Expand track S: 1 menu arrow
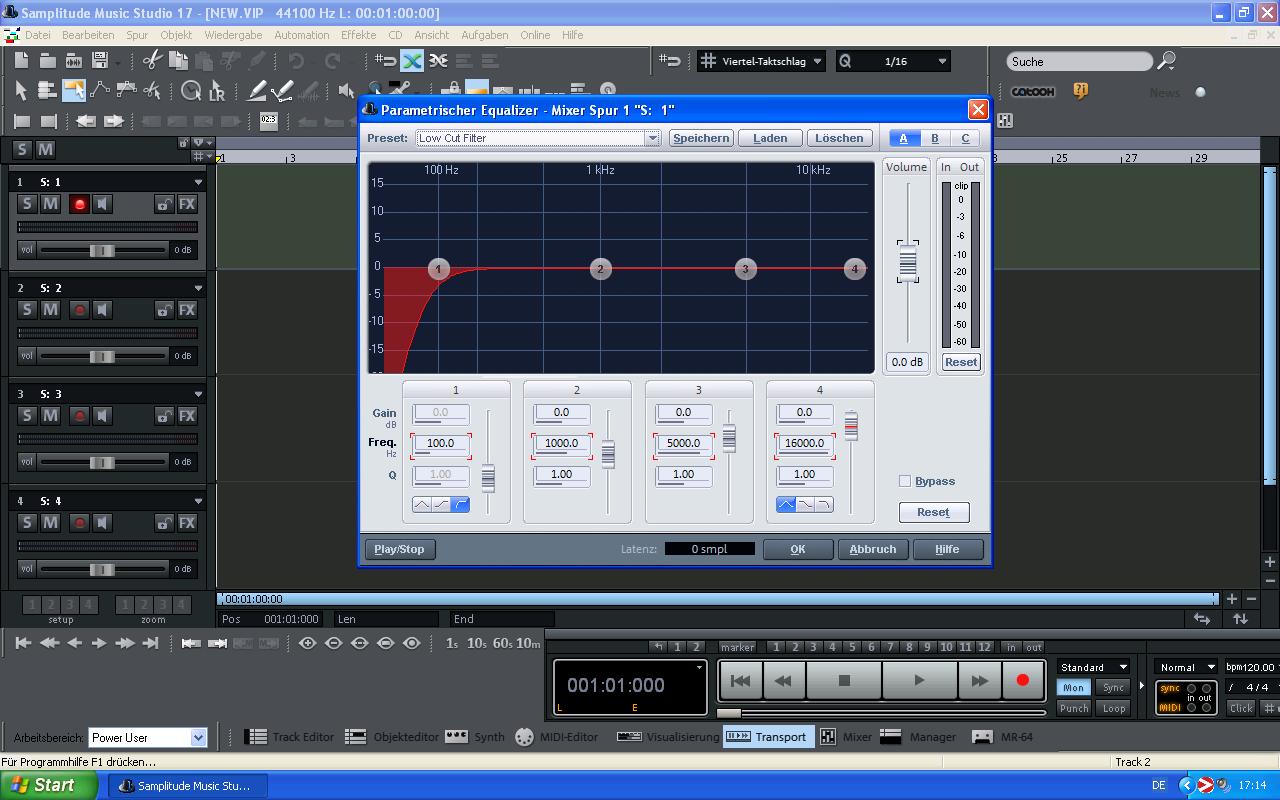 (x=198, y=182)
